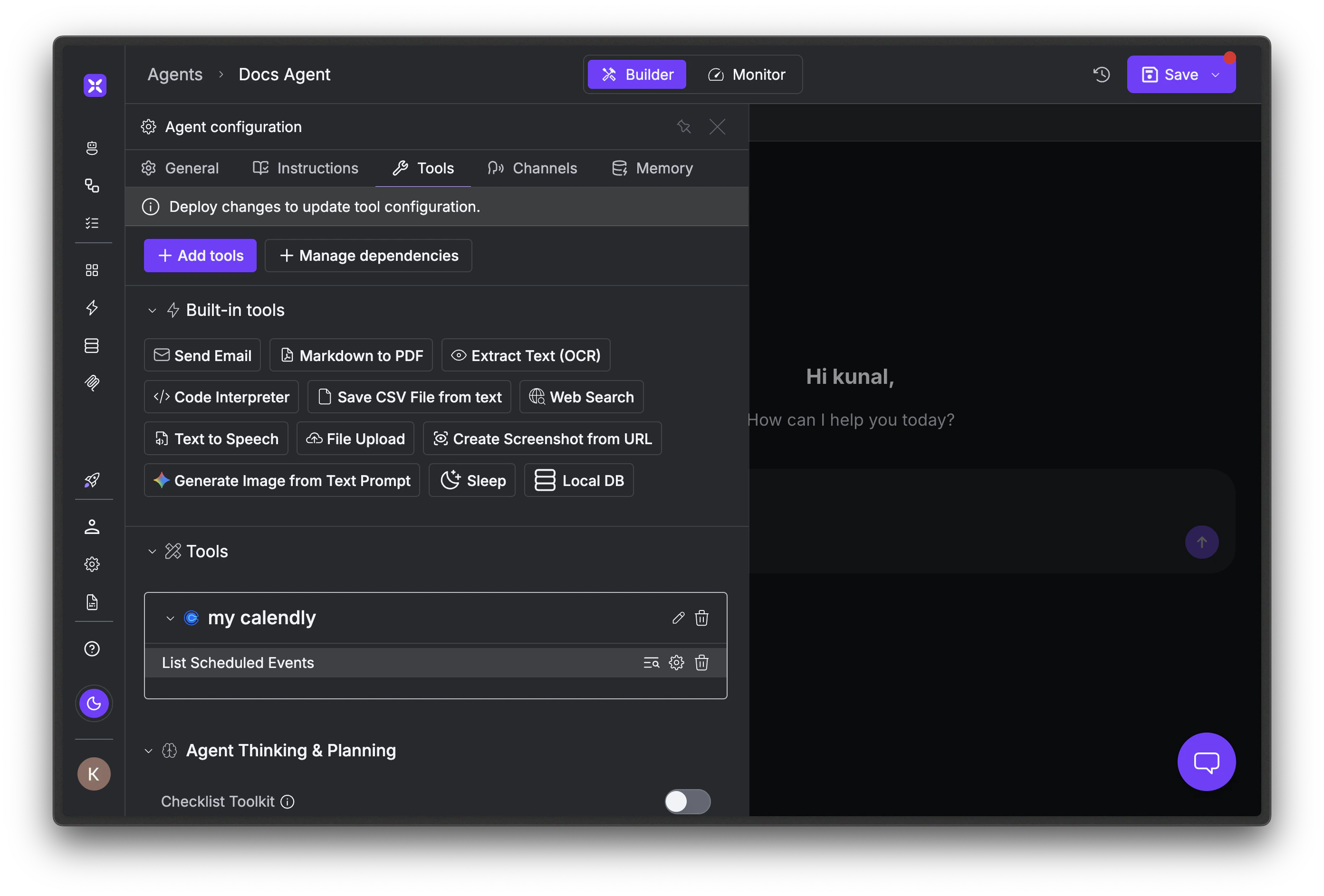Select Create Screenshot from URL tool
This screenshot has width=1324, height=896.
[x=542, y=438]
